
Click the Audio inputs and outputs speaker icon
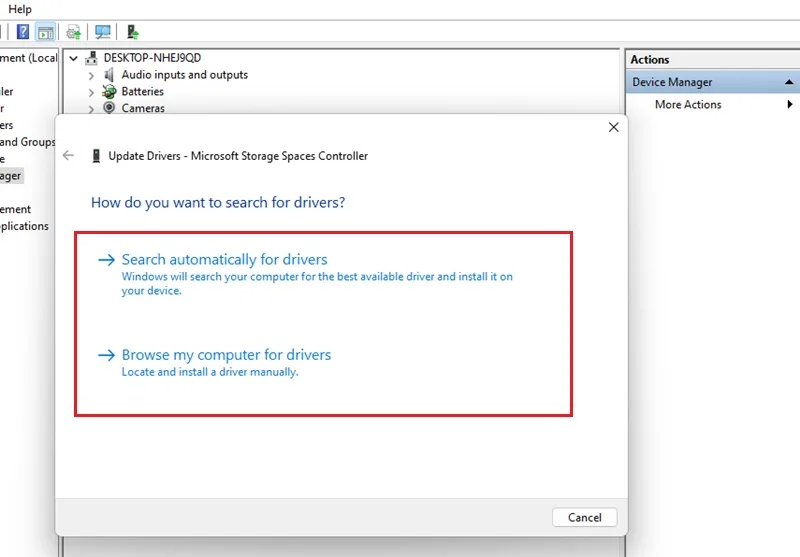(109, 75)
